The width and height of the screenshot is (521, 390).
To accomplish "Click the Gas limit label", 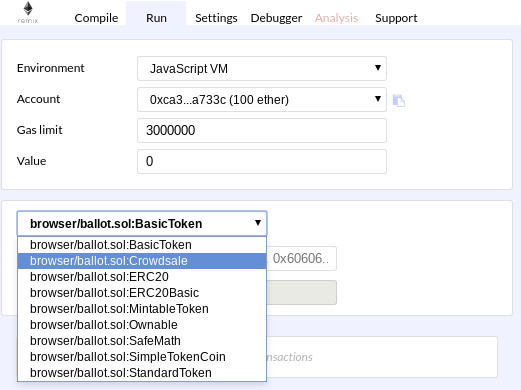I will [40, 130].
